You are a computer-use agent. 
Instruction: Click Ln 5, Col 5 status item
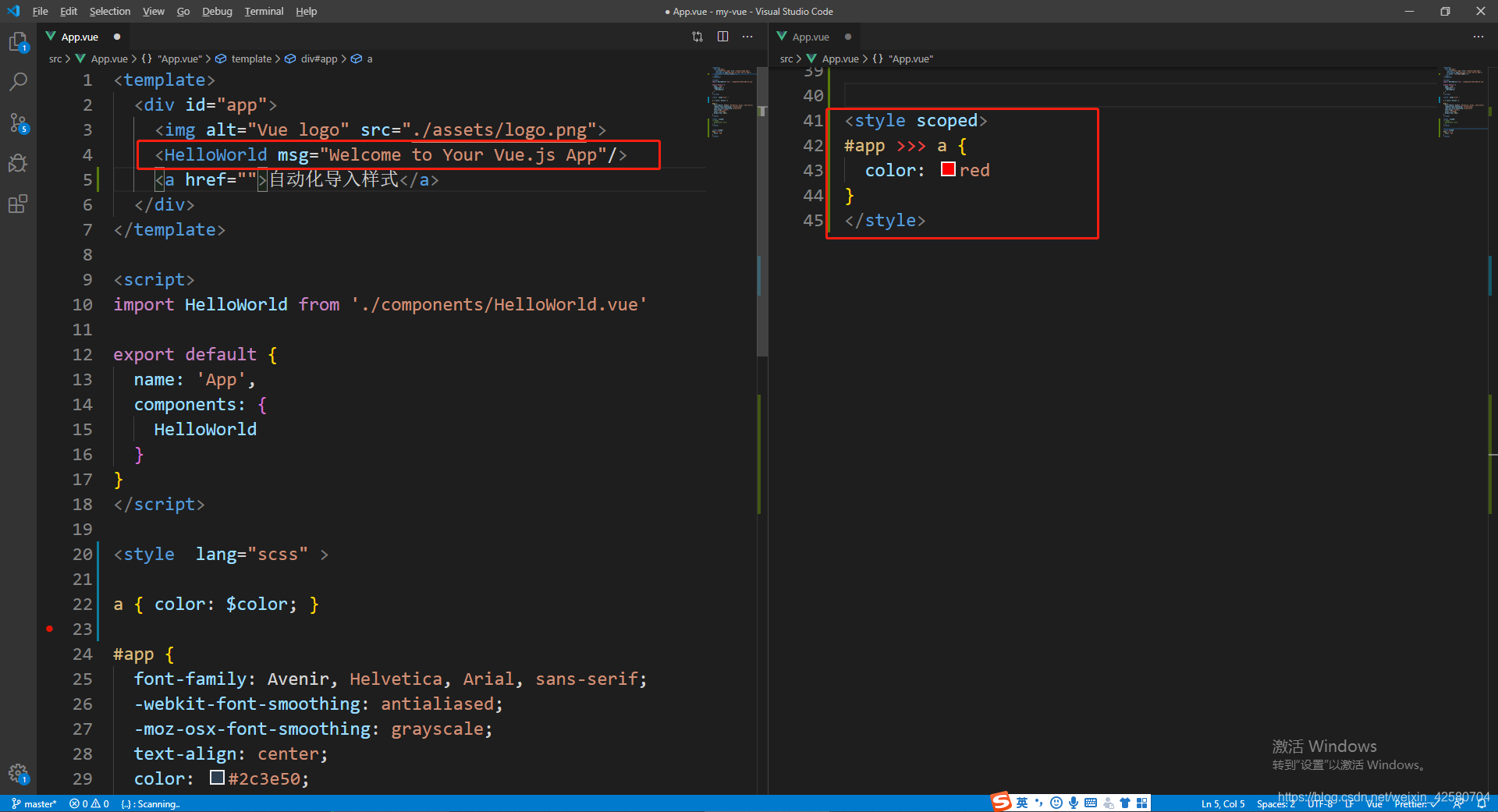pos(1223,804)
